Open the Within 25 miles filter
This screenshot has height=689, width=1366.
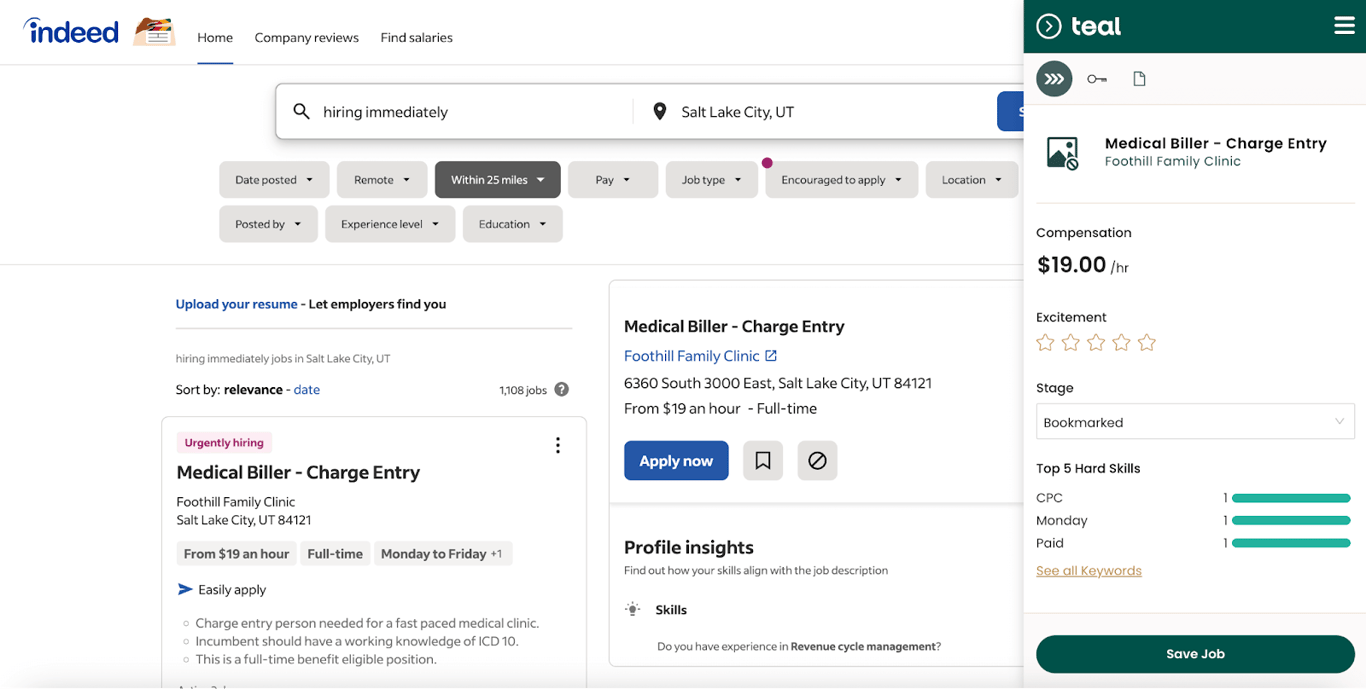[497, 180]
